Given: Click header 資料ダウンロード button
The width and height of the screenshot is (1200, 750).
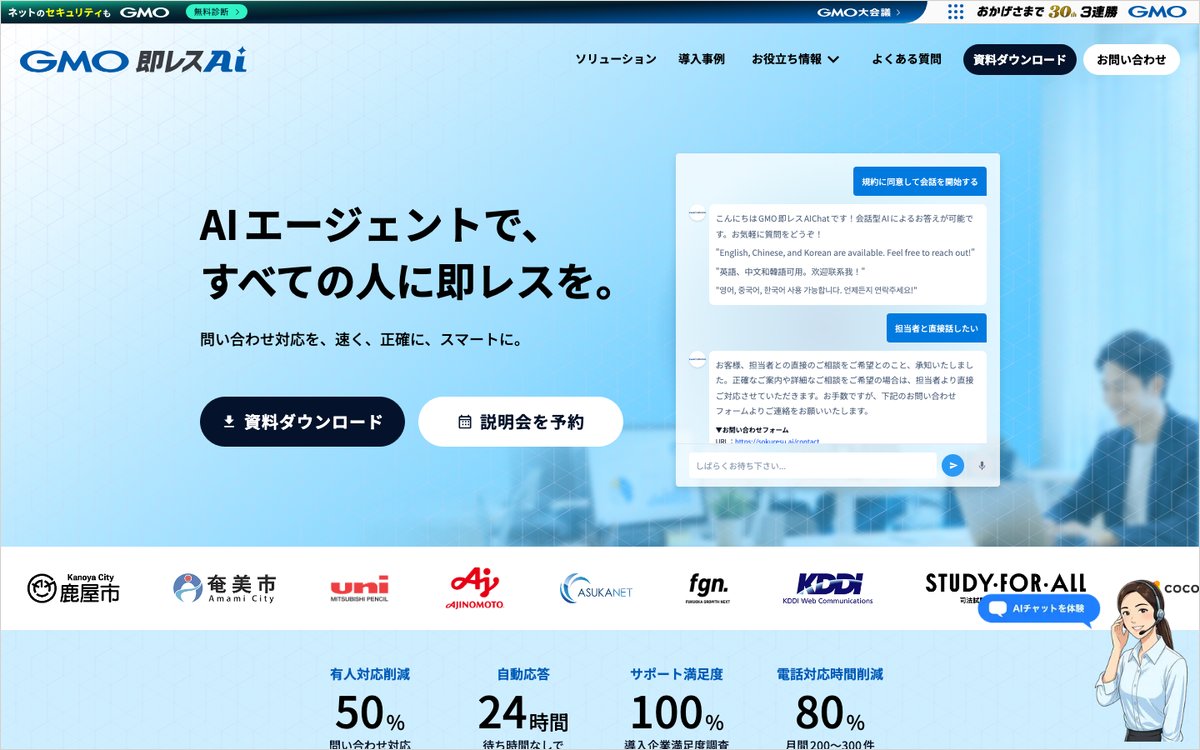Looking at the screenshot, I should pos(1020,59).
